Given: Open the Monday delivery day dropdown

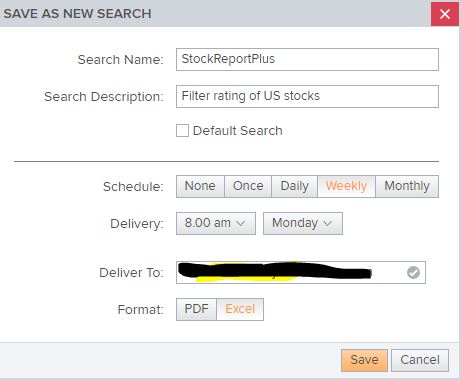Looking at the screenshot, I should [303, 223].
